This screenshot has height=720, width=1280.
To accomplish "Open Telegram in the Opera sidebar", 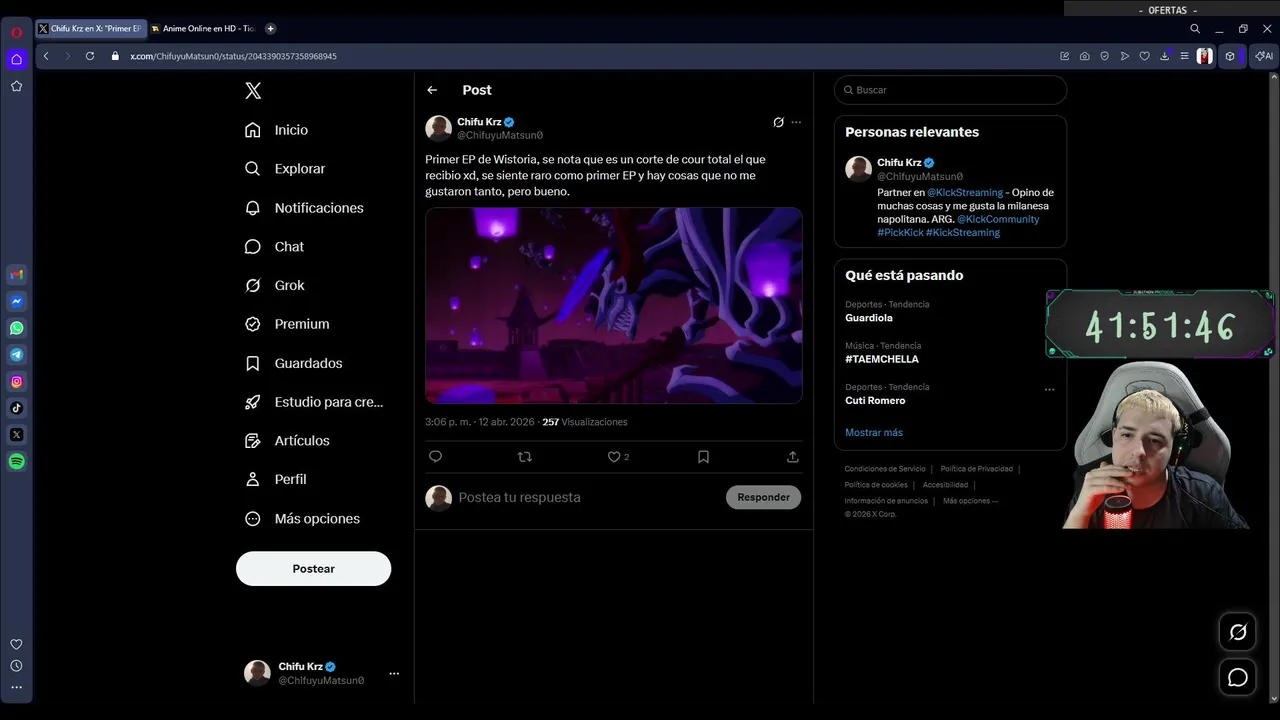I will [16, 354].
